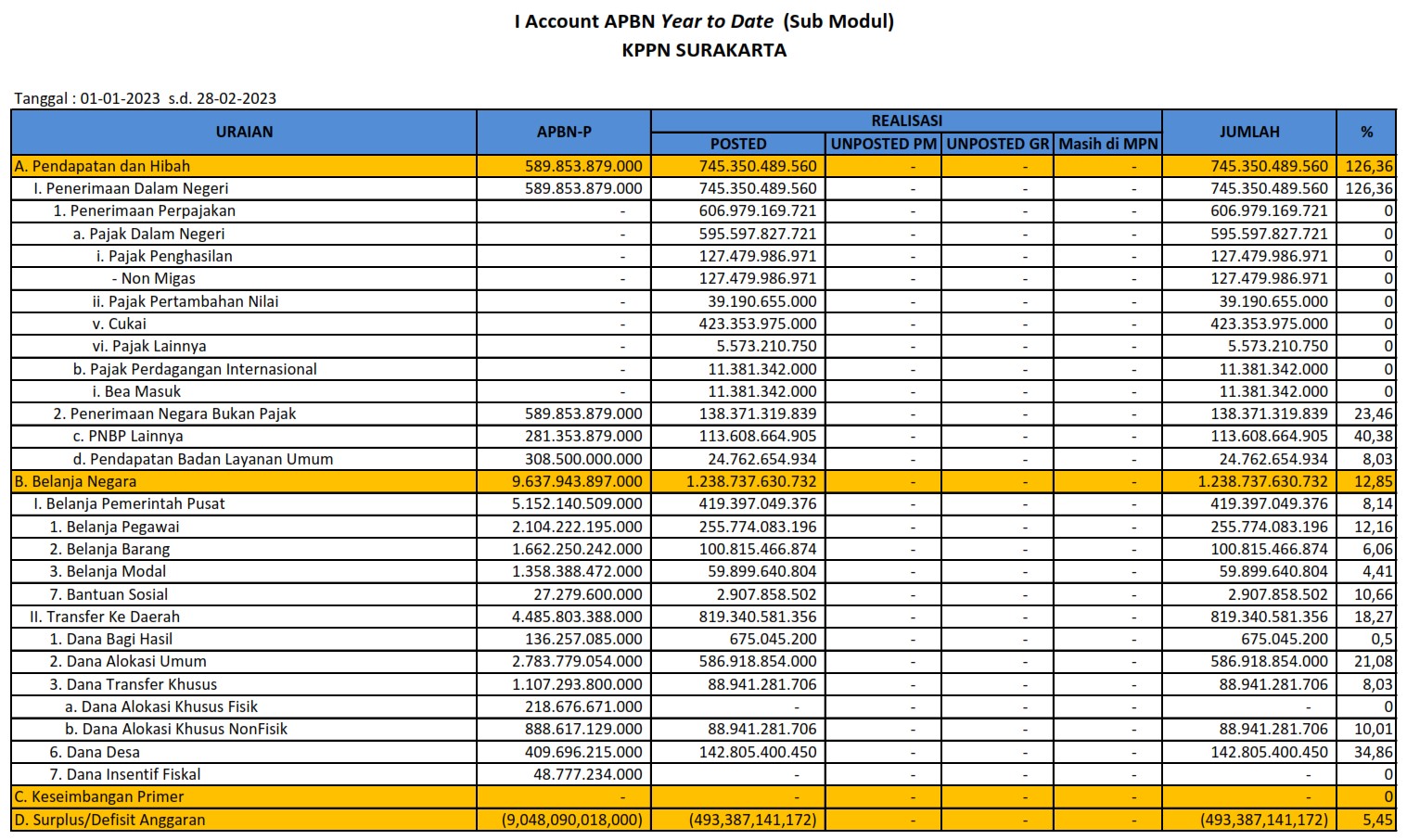Click APBN-P value 2.104.222.195.000
This screenshot has height=840, width=1407.
pyautogui.click(x=577, y=527)
